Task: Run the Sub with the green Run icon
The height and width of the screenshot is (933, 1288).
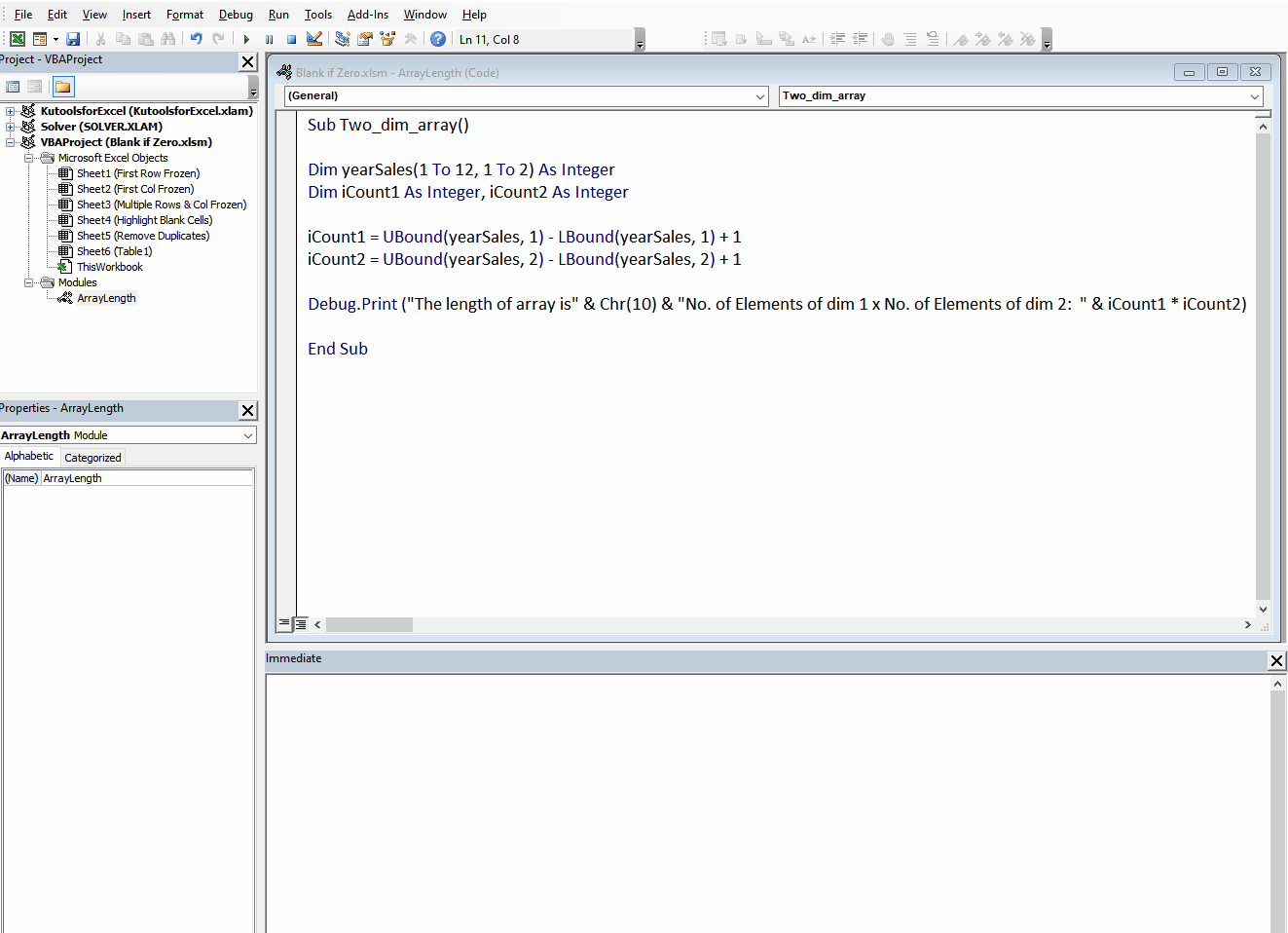Action: click(x=246, y=39)
